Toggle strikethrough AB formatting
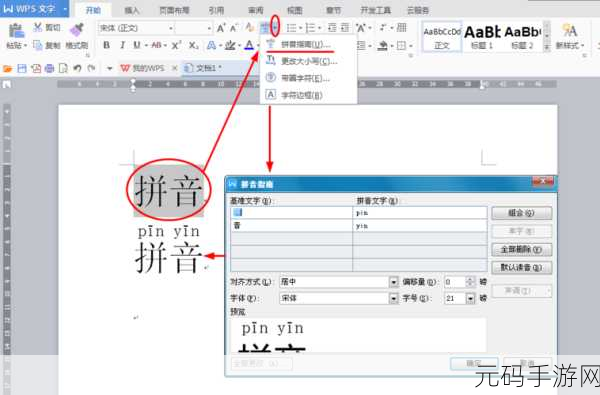This screenshot has height=395, width=600. pos(157,45)
